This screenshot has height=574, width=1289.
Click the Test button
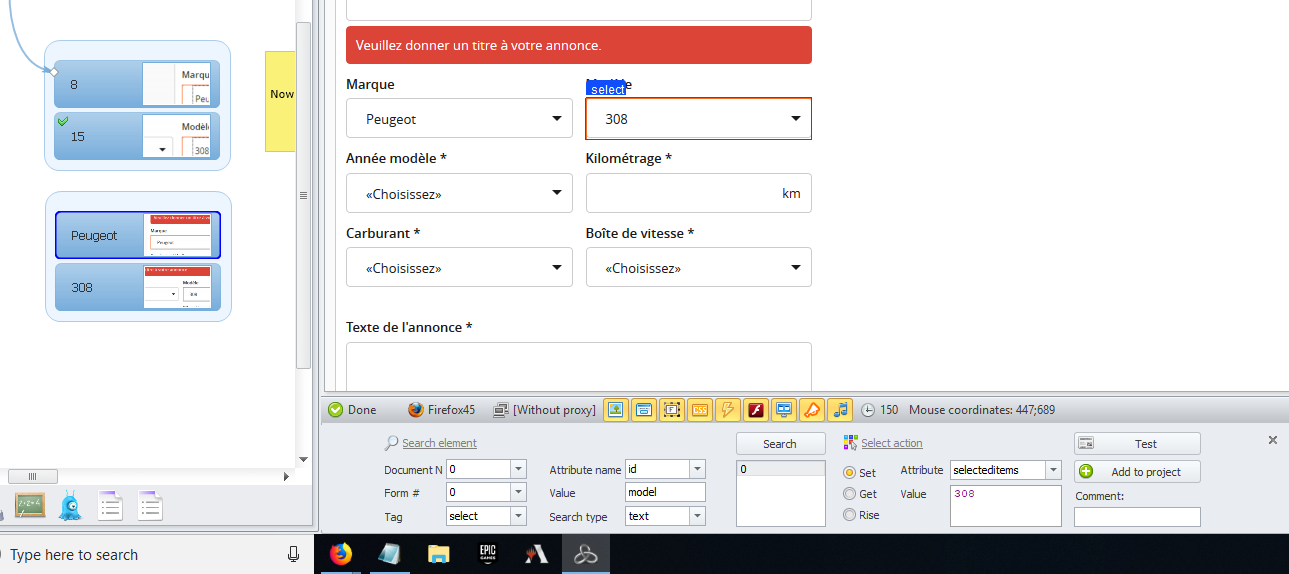[1137, 444]
